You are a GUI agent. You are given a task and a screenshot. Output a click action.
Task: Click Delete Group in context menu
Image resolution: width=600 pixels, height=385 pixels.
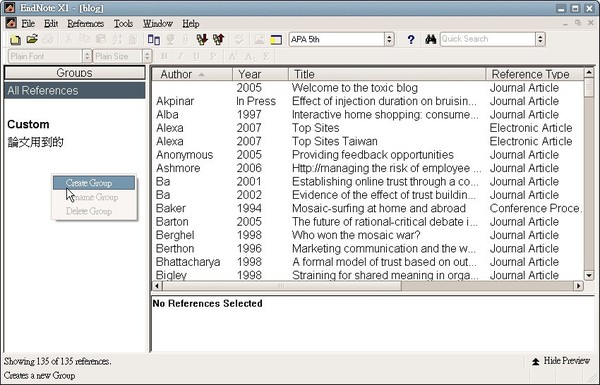tap(94, 211)
